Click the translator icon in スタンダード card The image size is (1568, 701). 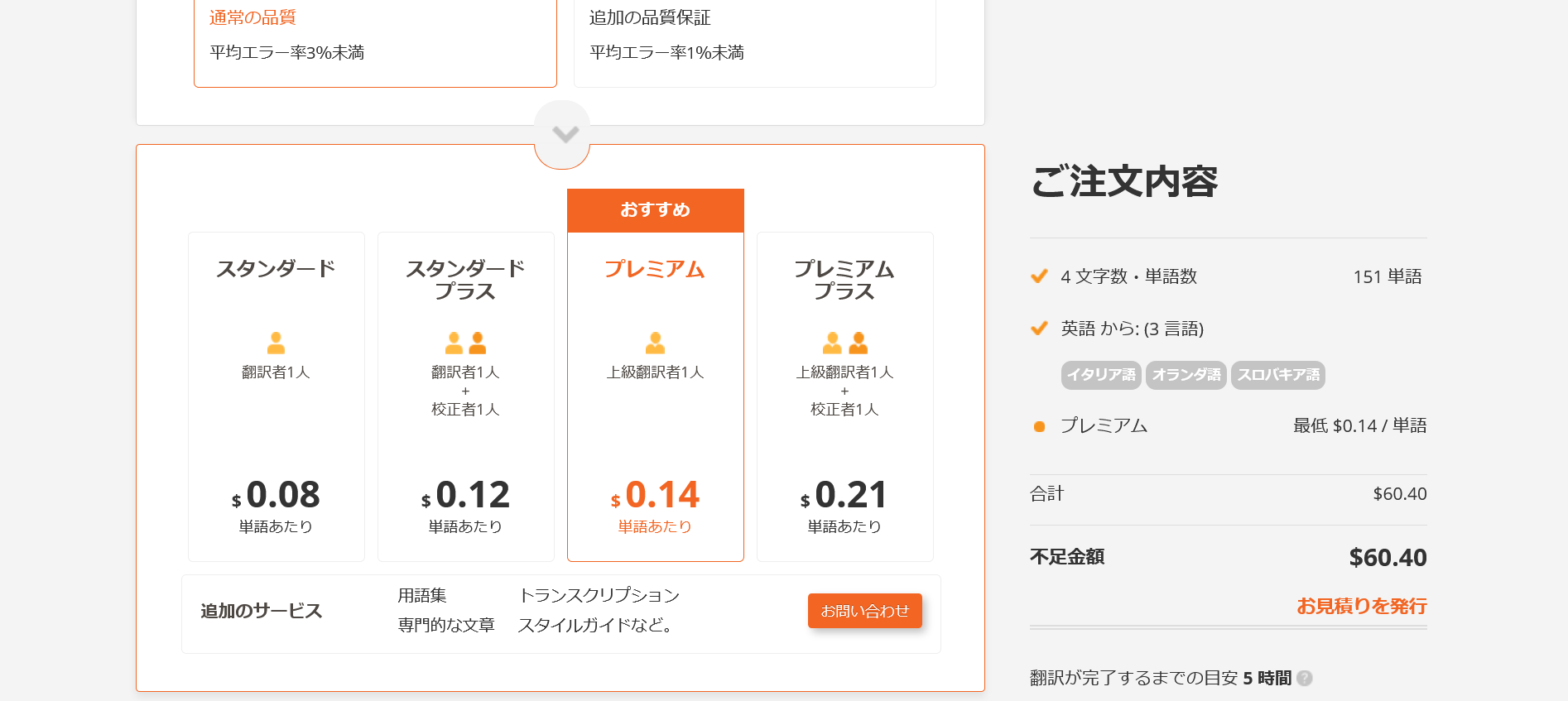tap(277, 343)
